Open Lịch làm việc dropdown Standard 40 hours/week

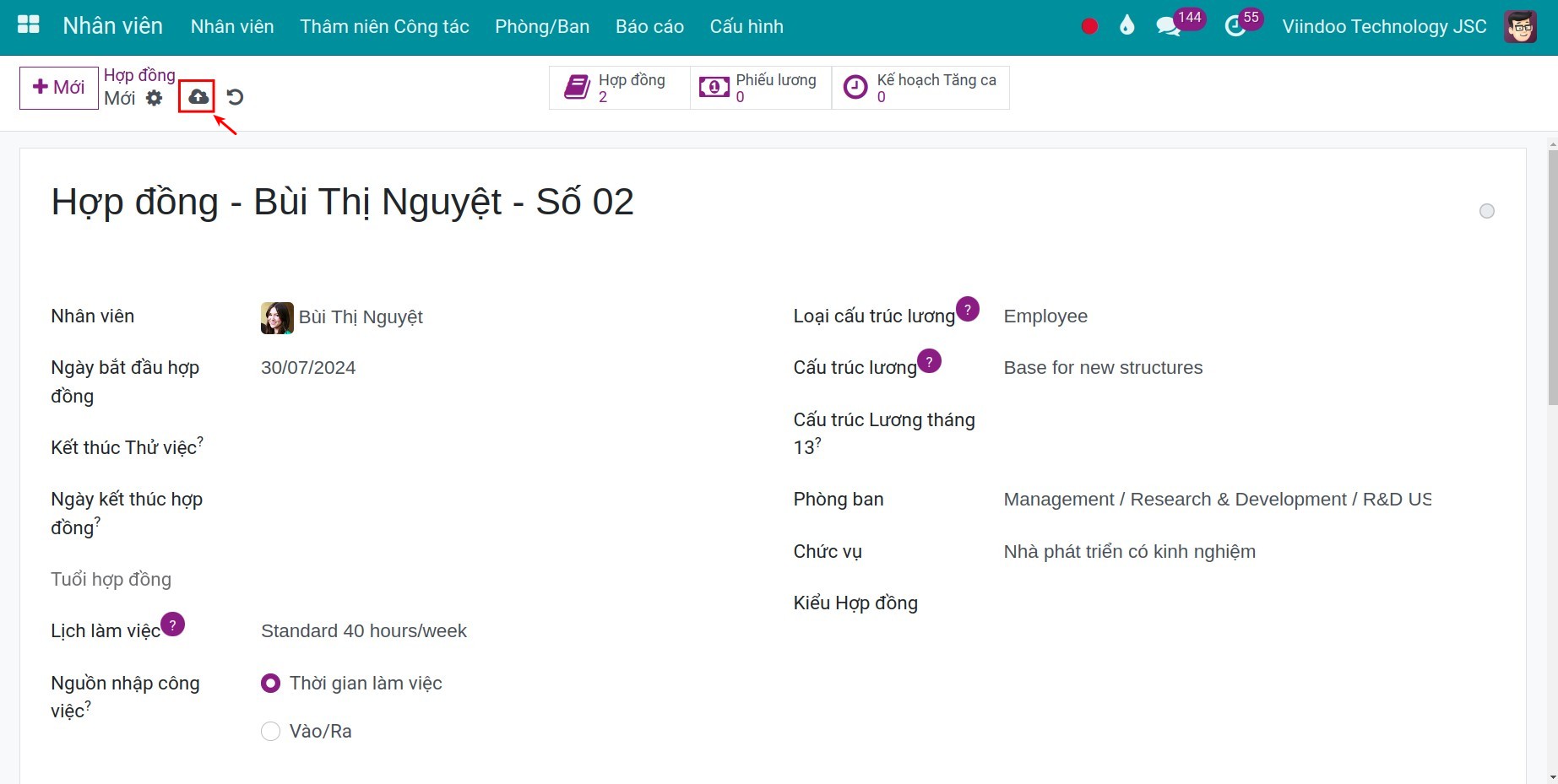[475, 631]
